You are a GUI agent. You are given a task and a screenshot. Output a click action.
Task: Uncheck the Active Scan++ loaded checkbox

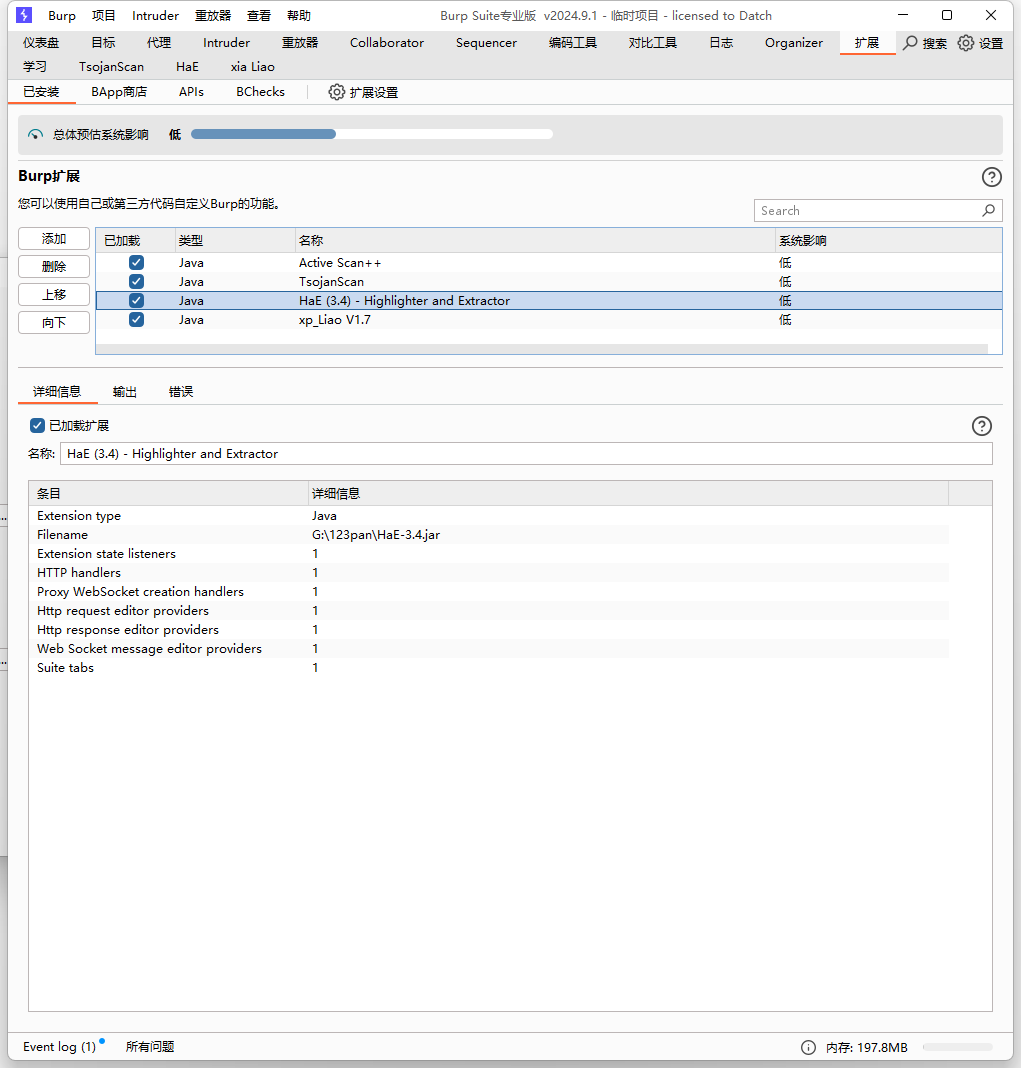(x=136, y=263)
